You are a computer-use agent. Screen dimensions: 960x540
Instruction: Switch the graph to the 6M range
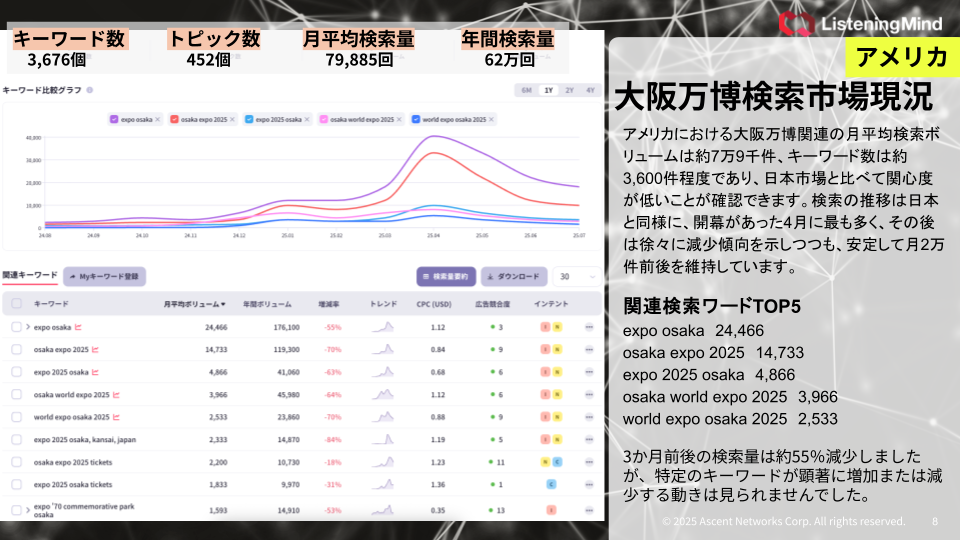coord(526,90)
